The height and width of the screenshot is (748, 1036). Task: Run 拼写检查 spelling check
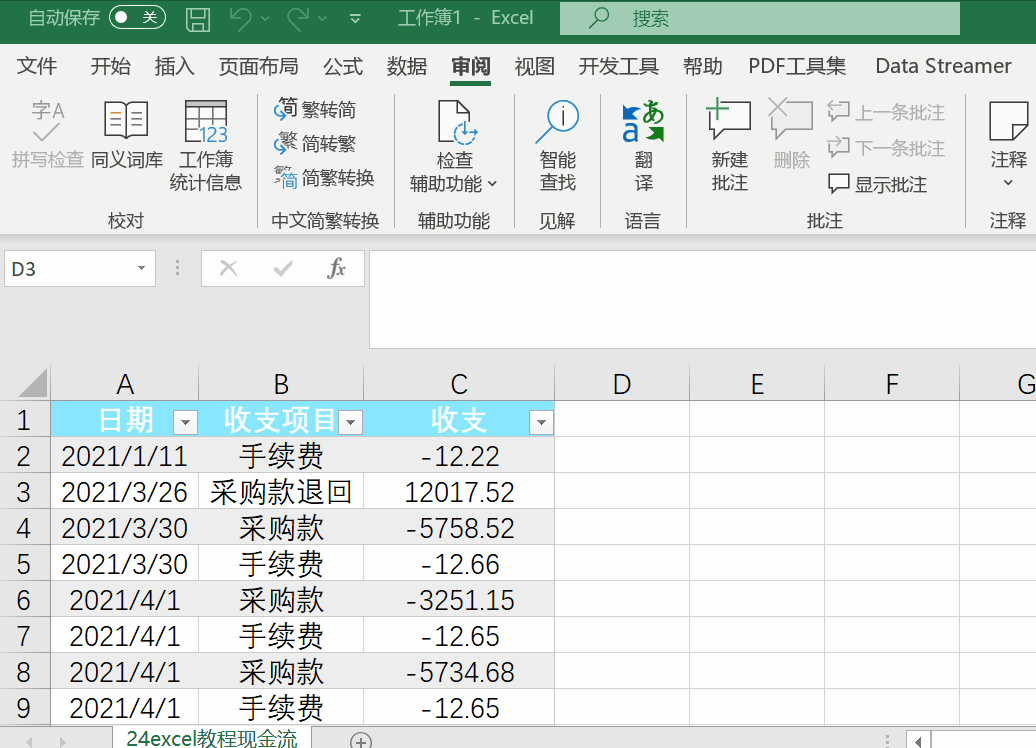click(48, 135)
